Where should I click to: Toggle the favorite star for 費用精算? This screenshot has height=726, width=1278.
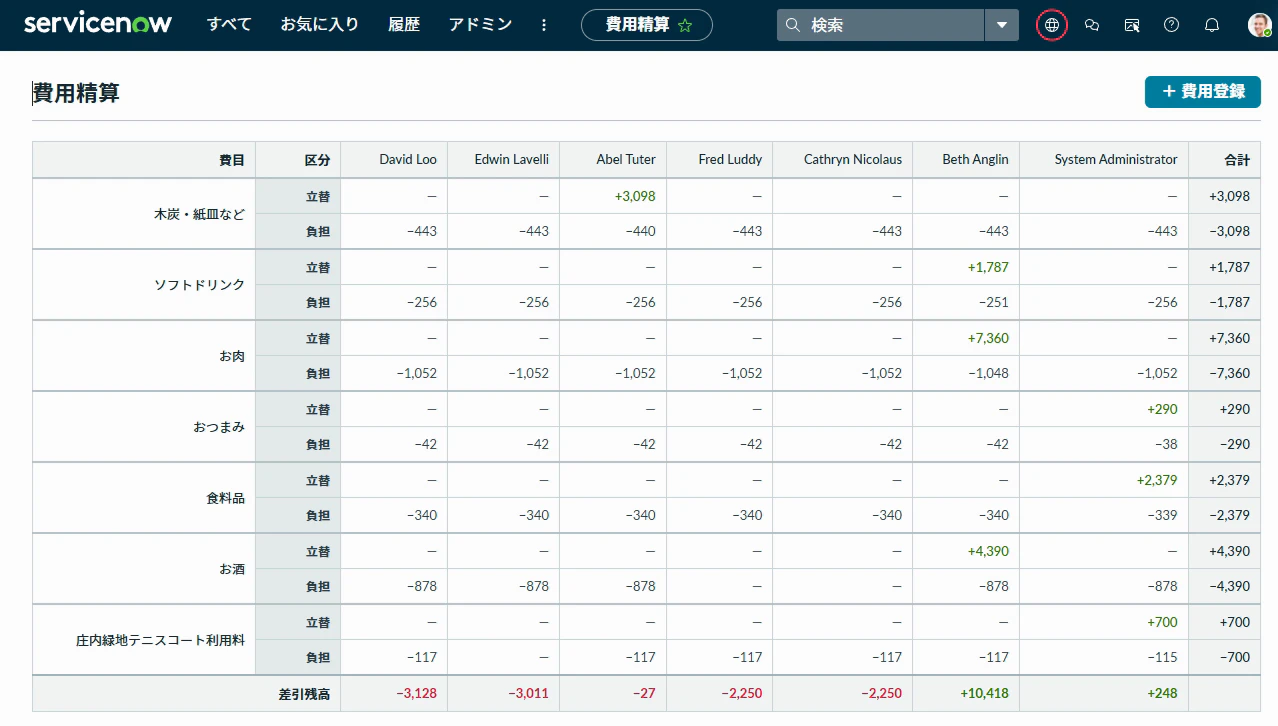coord(685,26)
